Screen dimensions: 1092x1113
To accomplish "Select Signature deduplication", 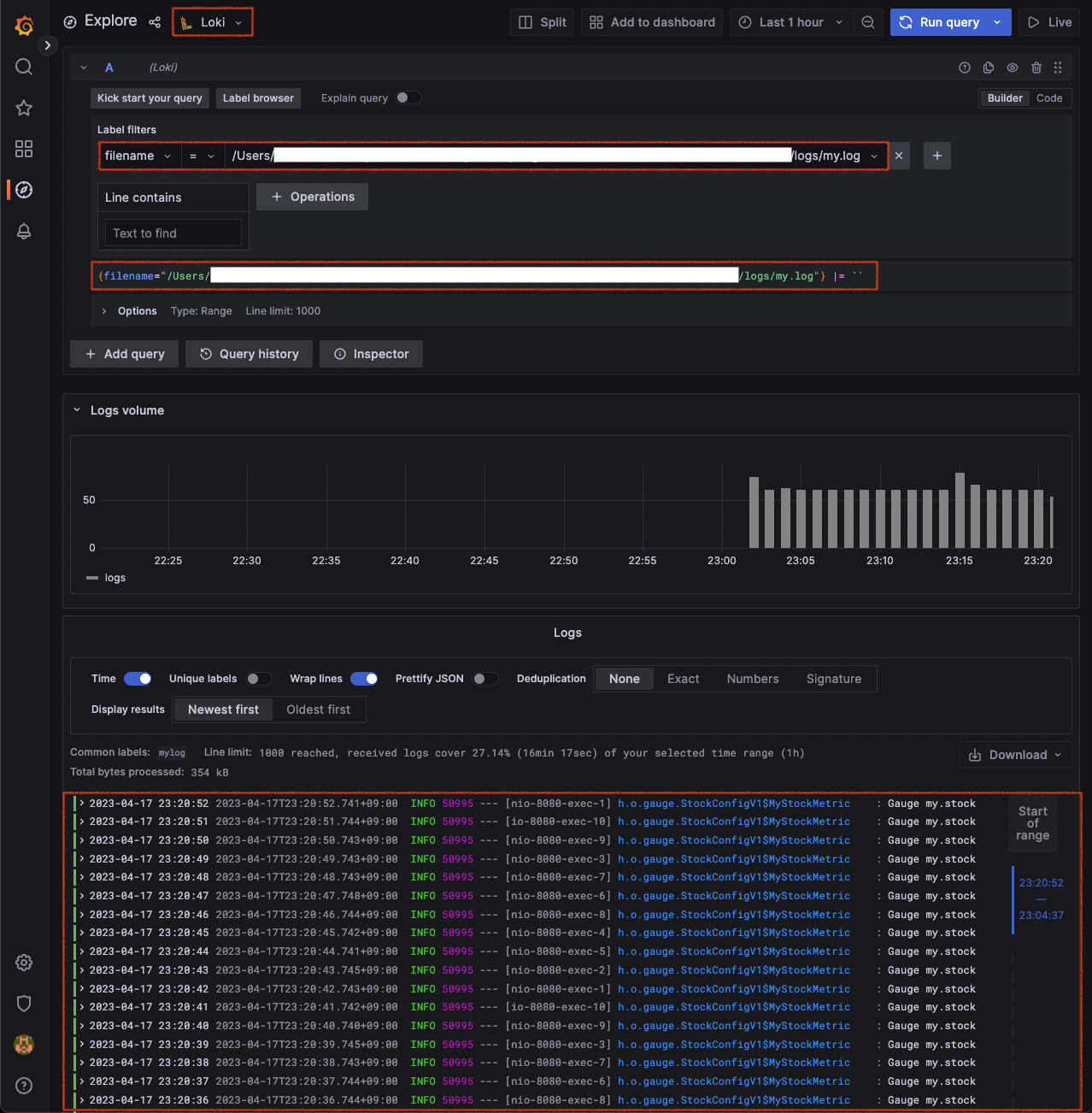I will pos(834,679).
